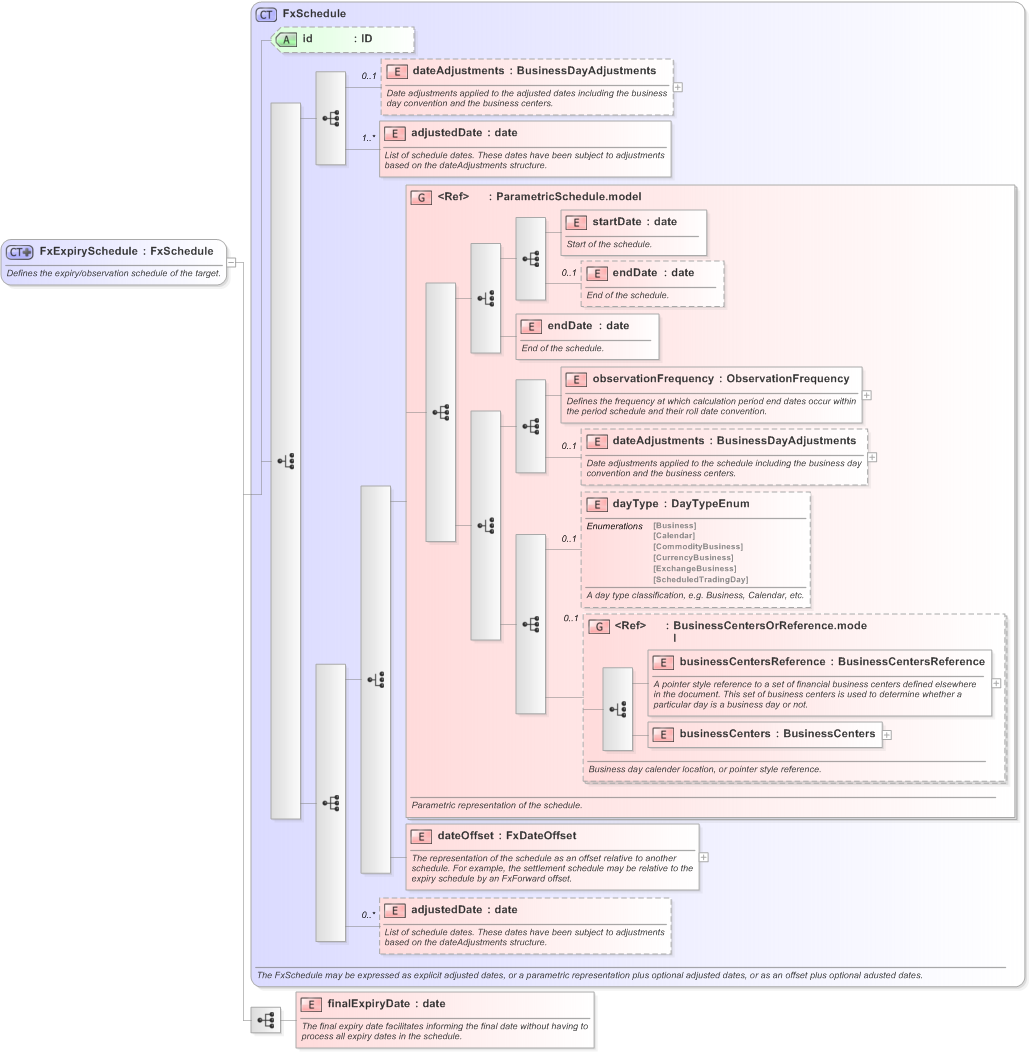Select sequence compositor icon beside finalExpiryDate
The image size is (1029, 1052).
(266, 1020)
